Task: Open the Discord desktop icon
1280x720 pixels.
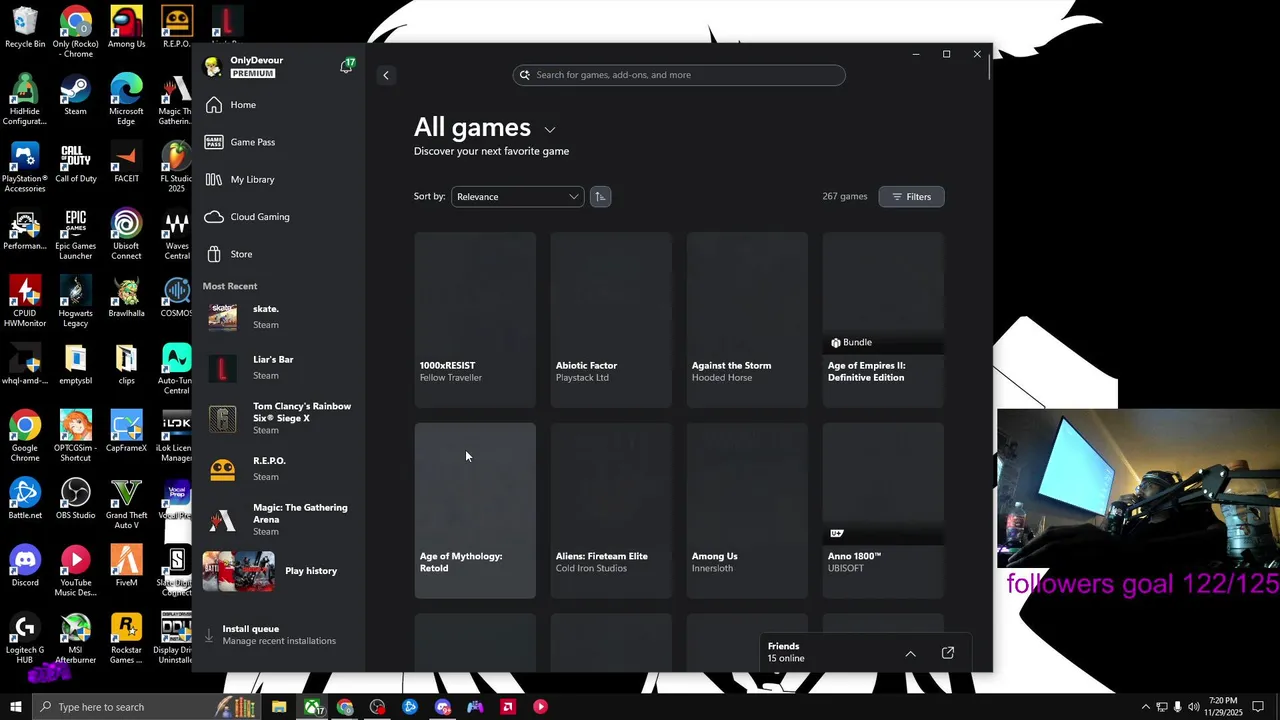Action: pyautogui.click(x=25, y=566)
